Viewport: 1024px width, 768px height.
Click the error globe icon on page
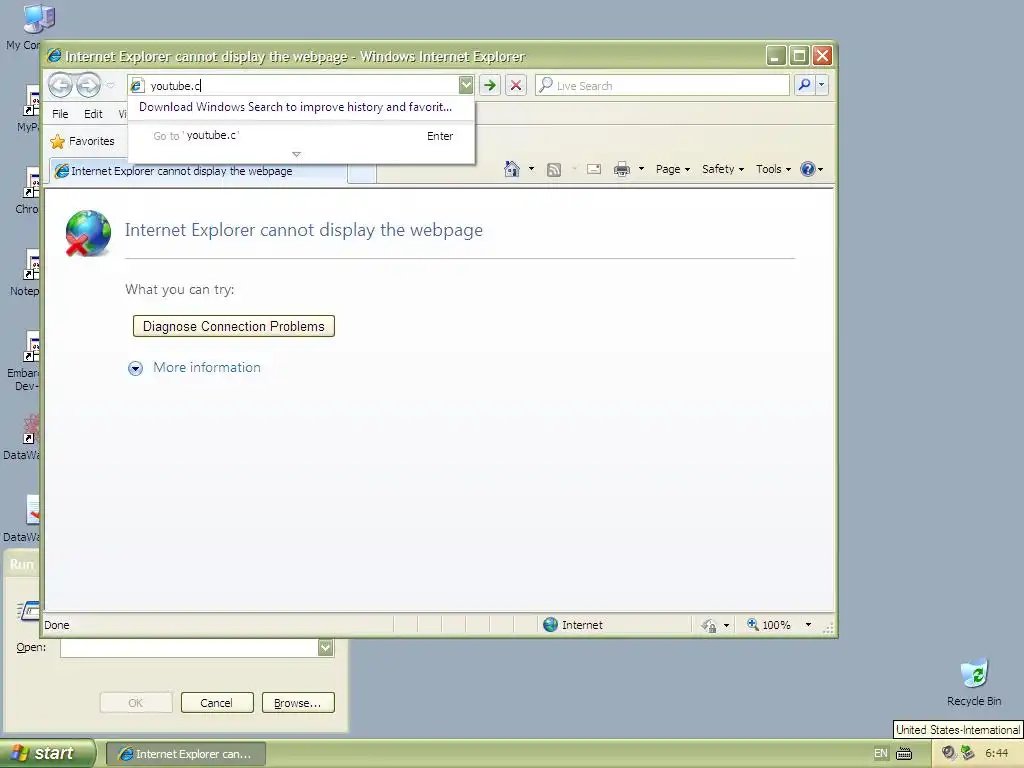click(88, 233)
